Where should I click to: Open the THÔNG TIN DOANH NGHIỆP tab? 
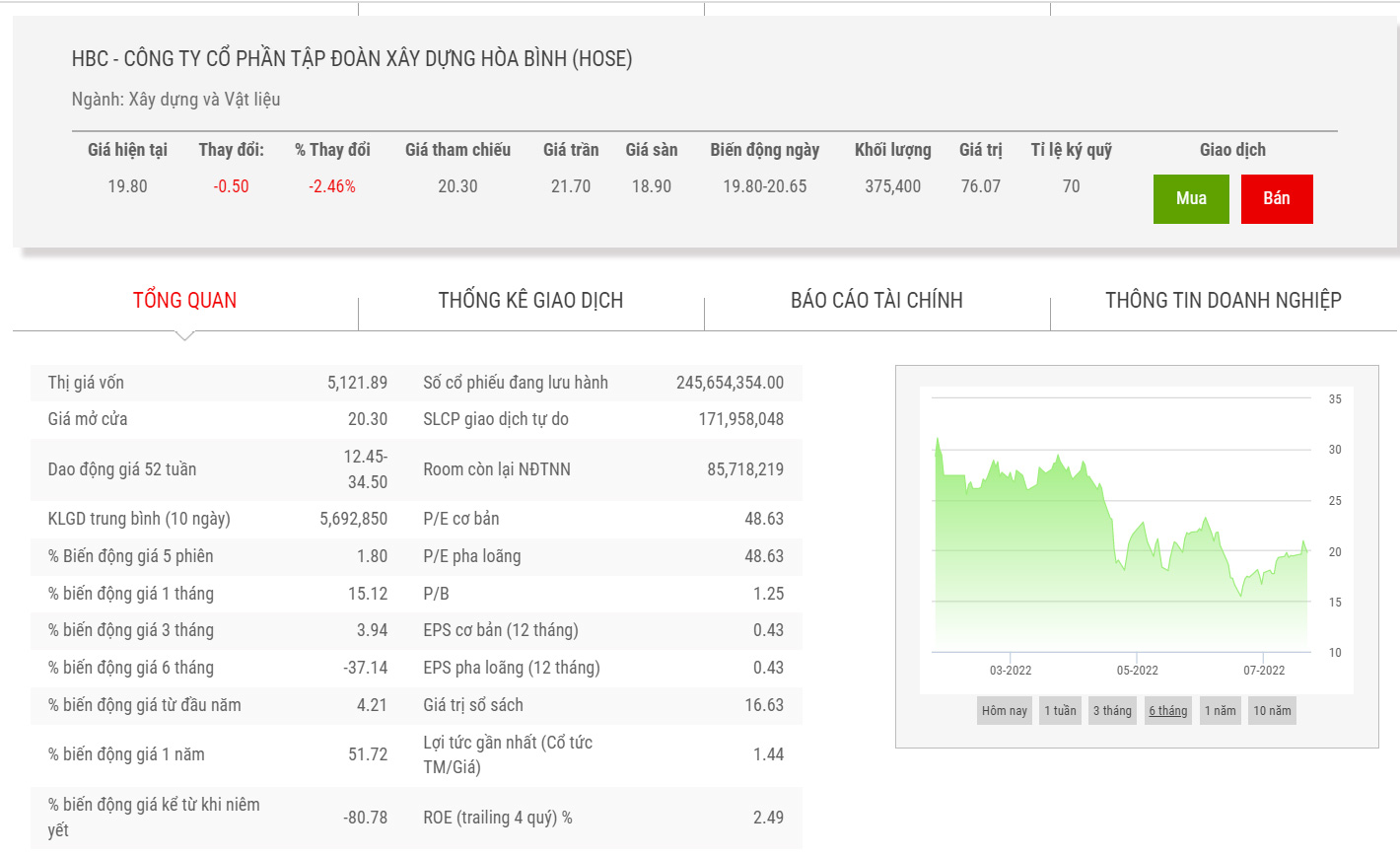(1223, 301)
